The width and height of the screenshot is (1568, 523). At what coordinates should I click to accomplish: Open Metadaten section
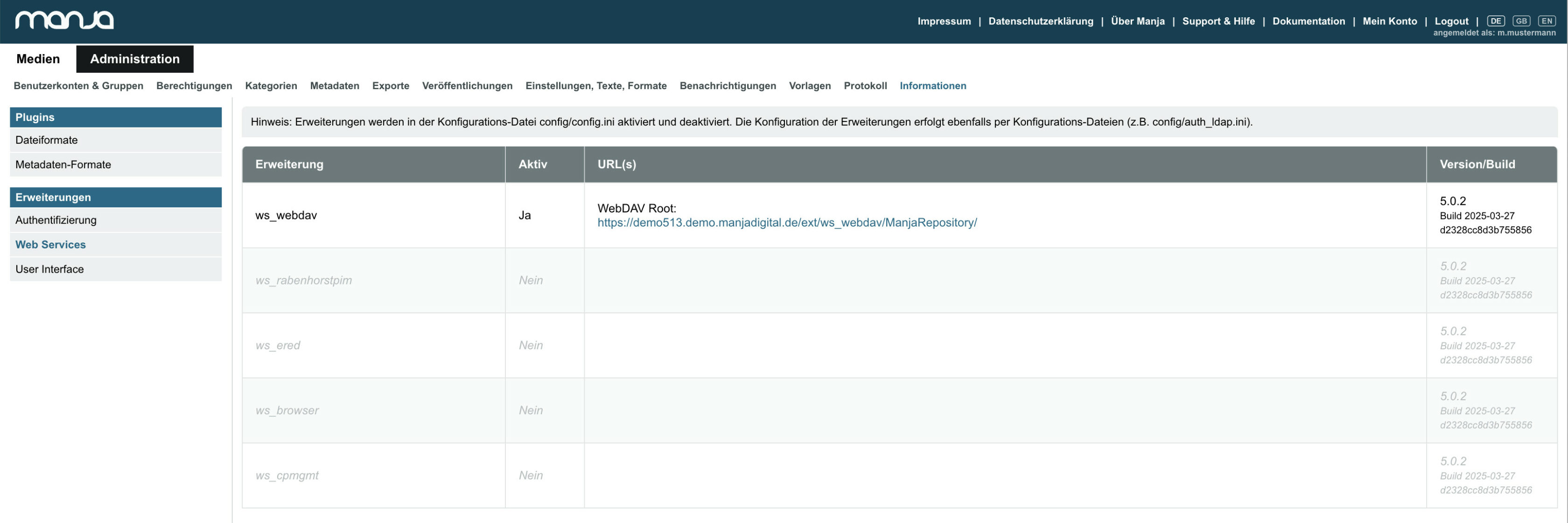pyautogui.click(x=335, y=86)
